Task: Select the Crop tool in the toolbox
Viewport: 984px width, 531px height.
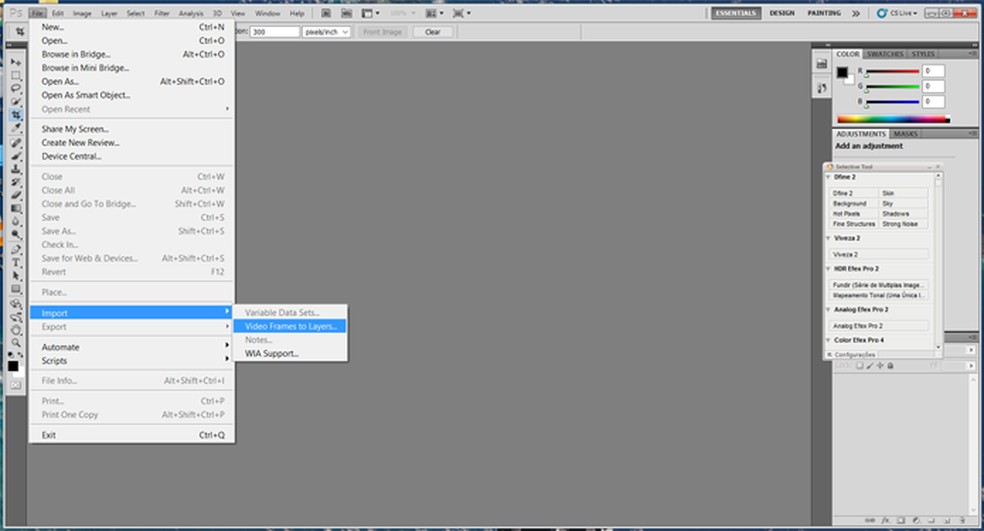Action: tap(16, 115)
